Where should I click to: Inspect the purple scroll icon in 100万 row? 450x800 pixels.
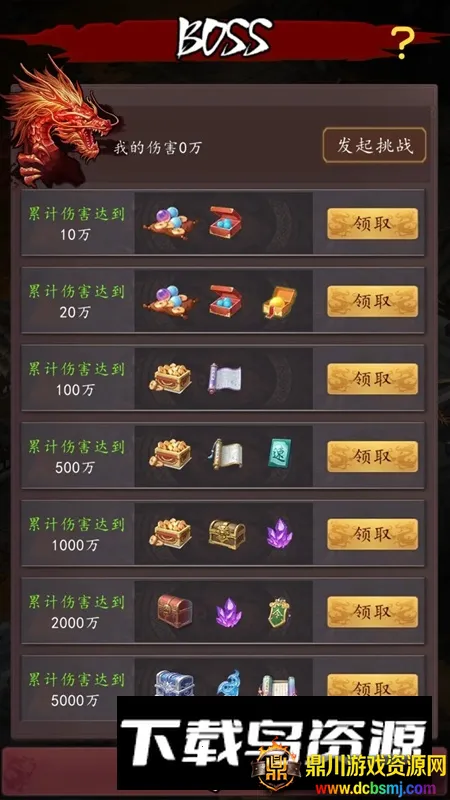pyautogui.click(x=224, y=379)
